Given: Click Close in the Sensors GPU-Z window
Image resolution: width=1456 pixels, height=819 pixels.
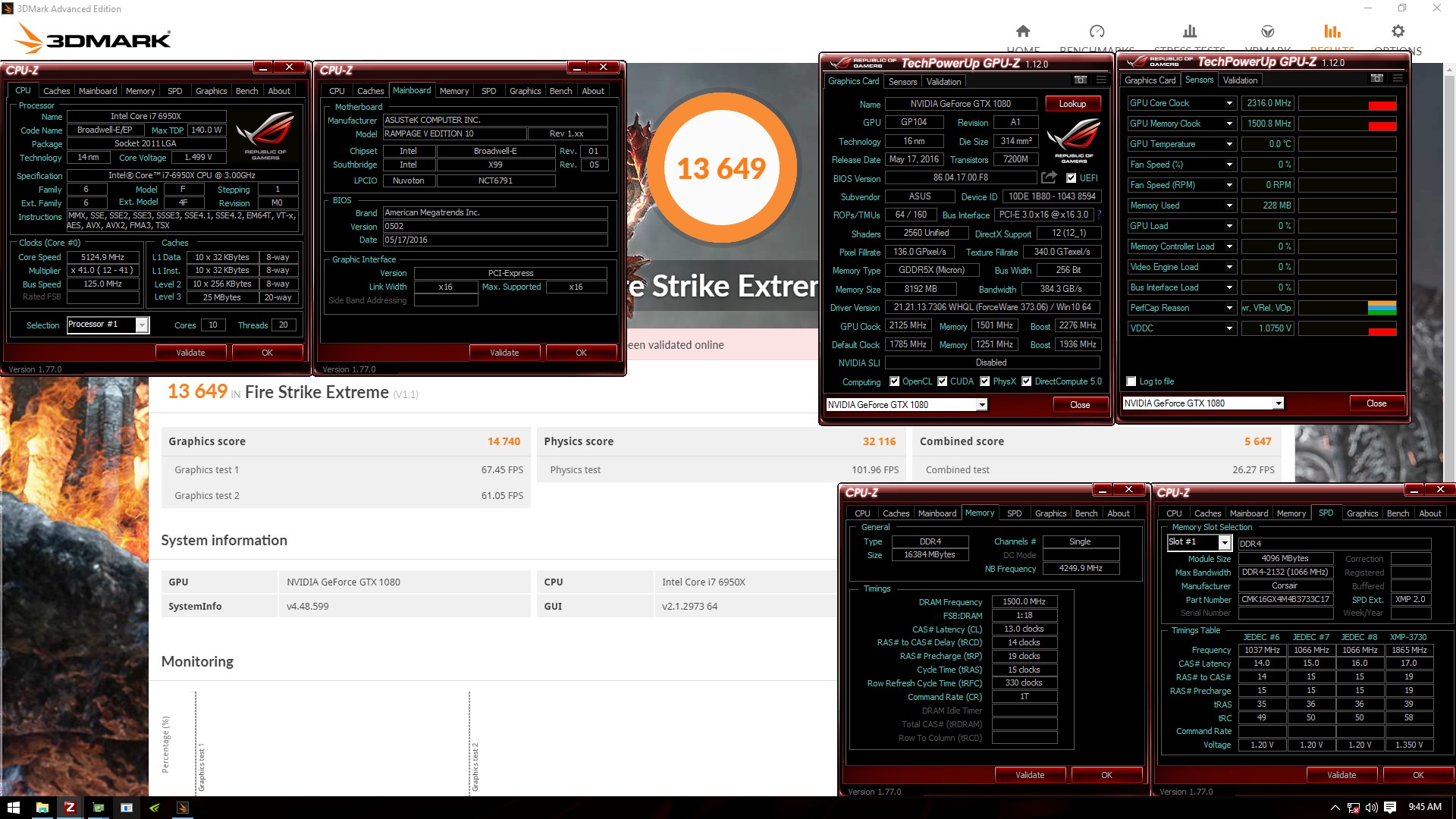Looking at the screenshot, I should click(1376, 403).
